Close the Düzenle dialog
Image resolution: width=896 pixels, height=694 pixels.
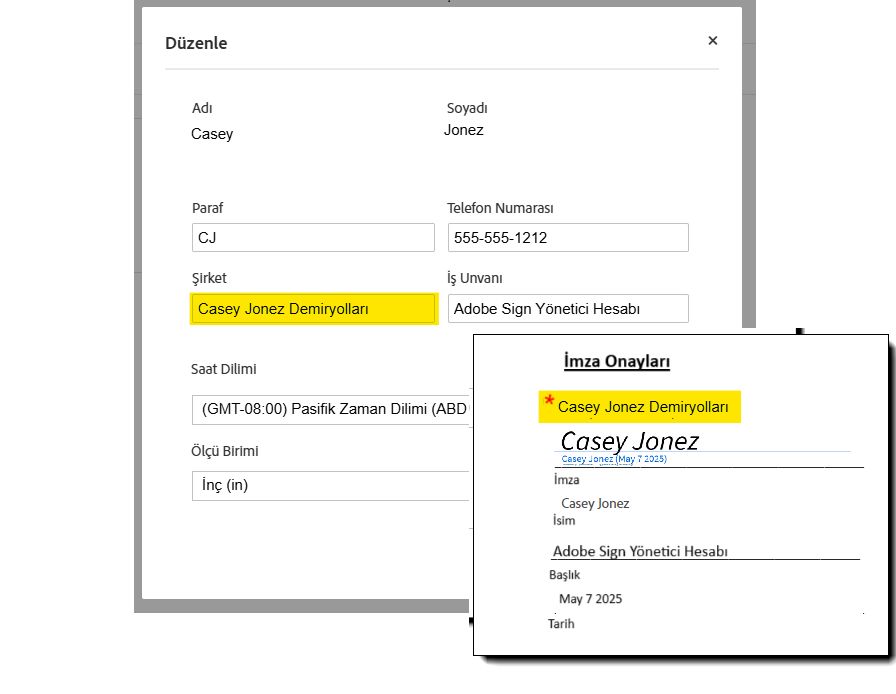pyautogui.click(x=713, y=41)
